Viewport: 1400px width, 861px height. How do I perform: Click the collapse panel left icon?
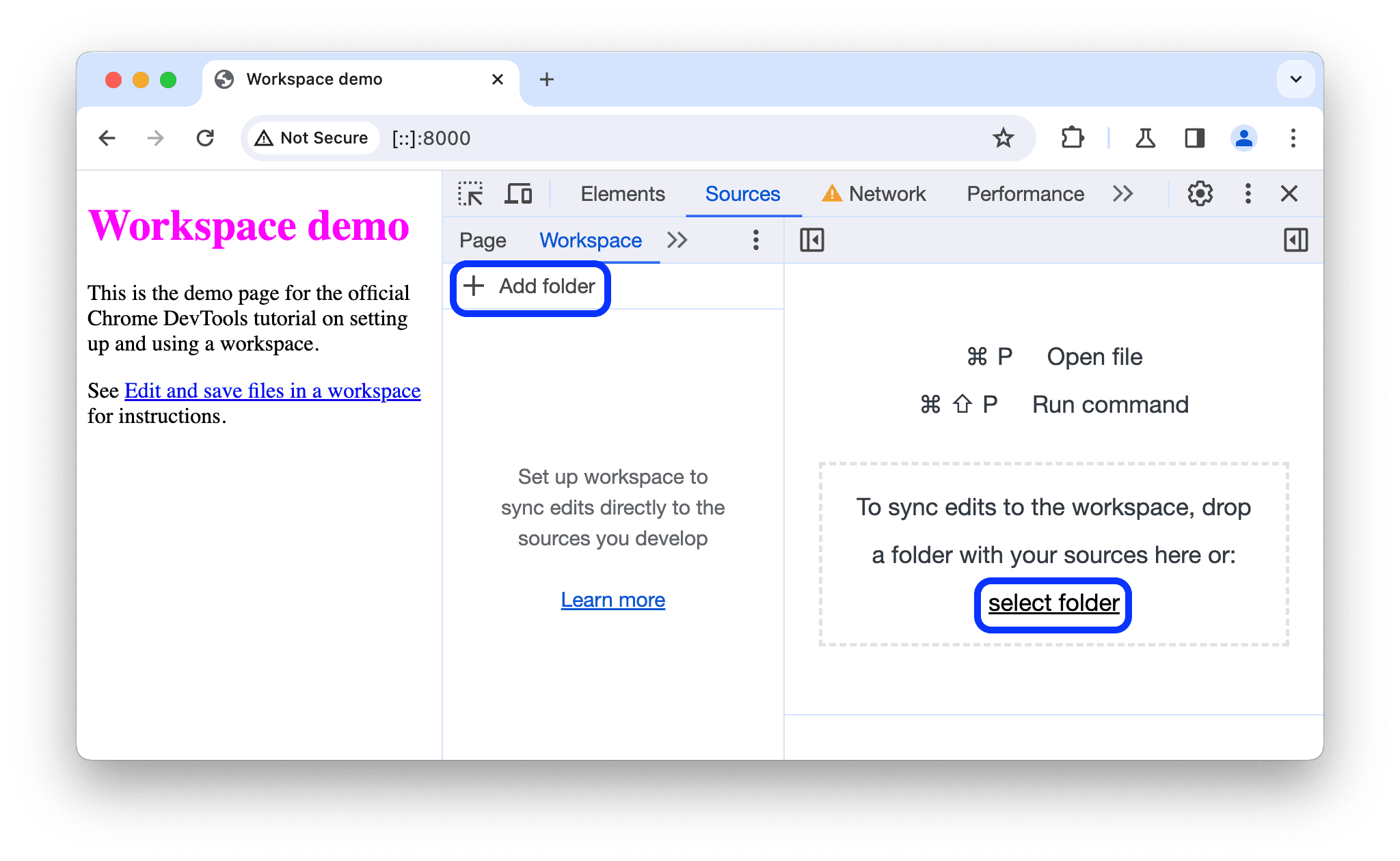[x=812, y=240]
